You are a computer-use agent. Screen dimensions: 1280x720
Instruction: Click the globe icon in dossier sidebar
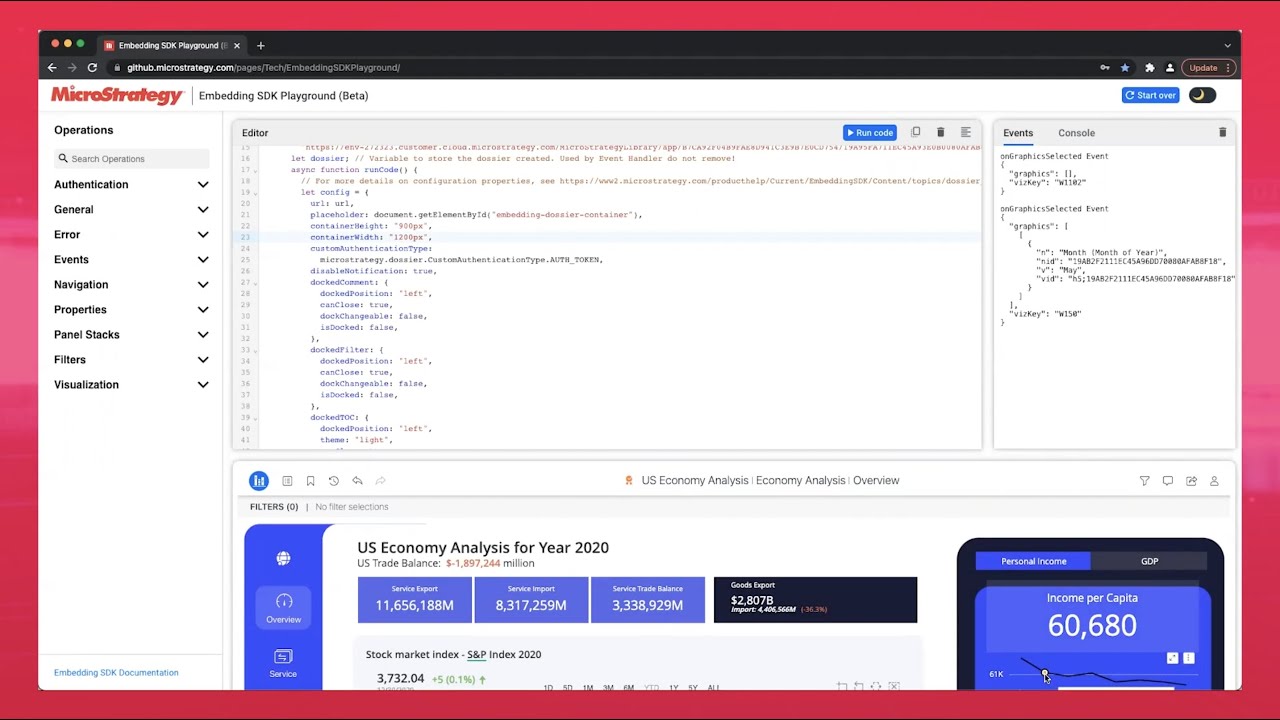click(283, 558)
